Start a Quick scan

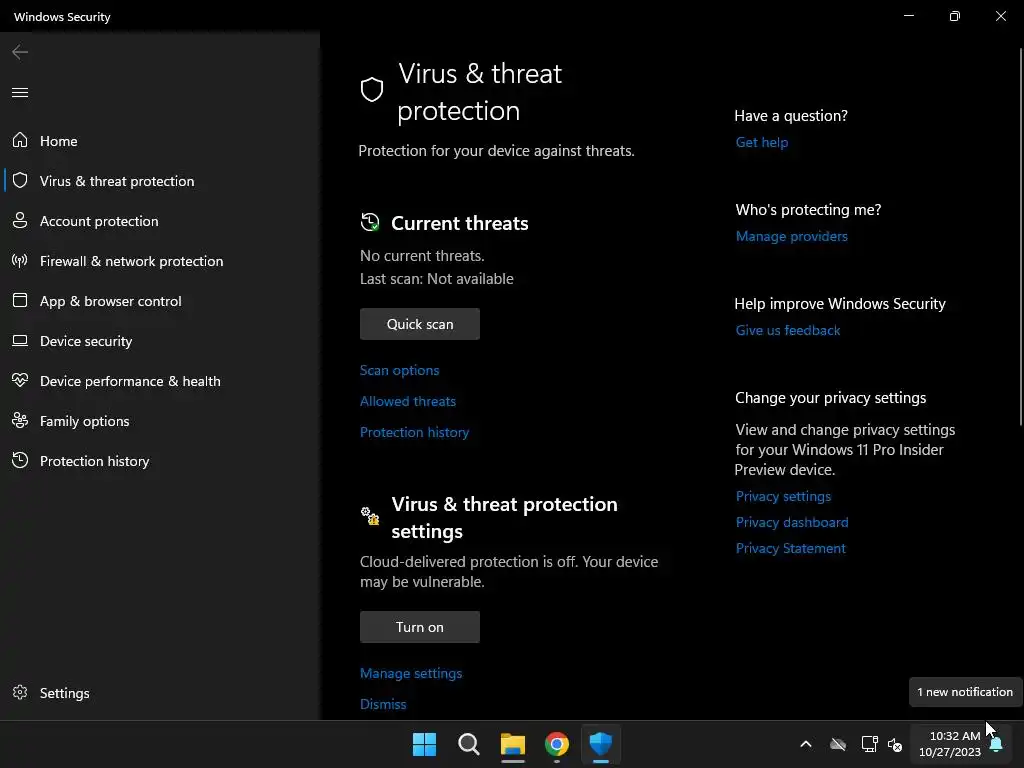[x=420, y=324]
